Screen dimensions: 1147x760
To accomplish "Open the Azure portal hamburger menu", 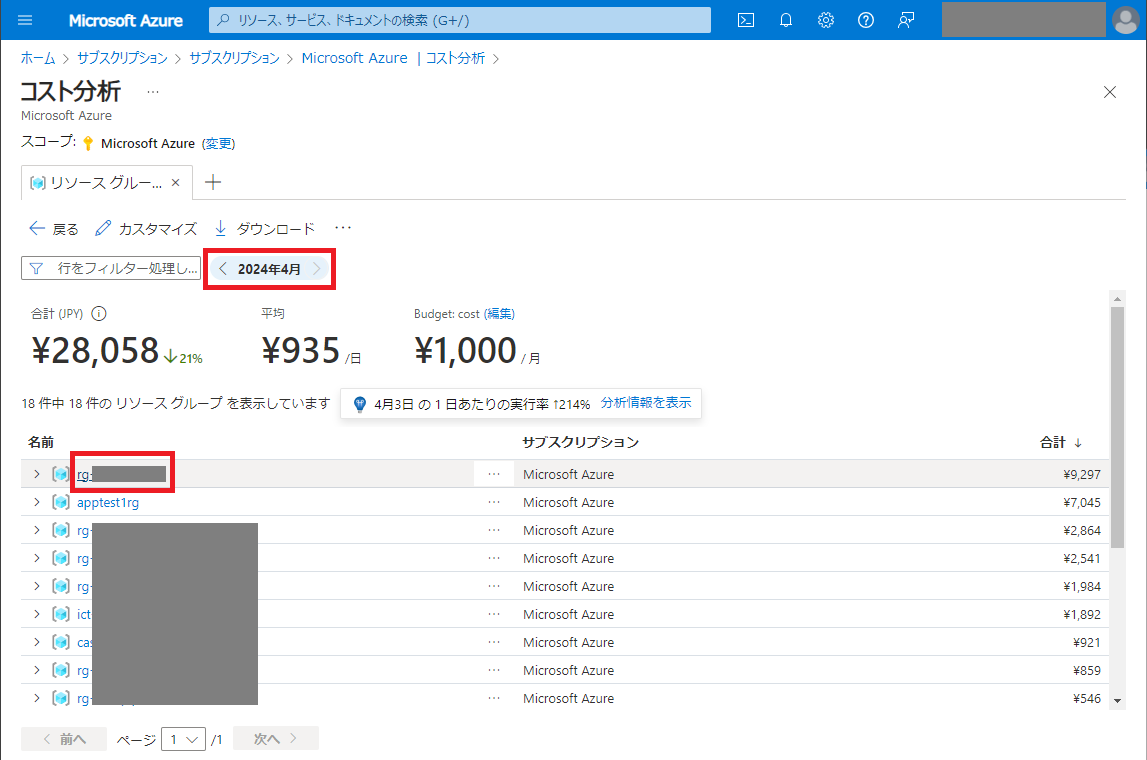I will pyautogui.click(x=26, y=20).
